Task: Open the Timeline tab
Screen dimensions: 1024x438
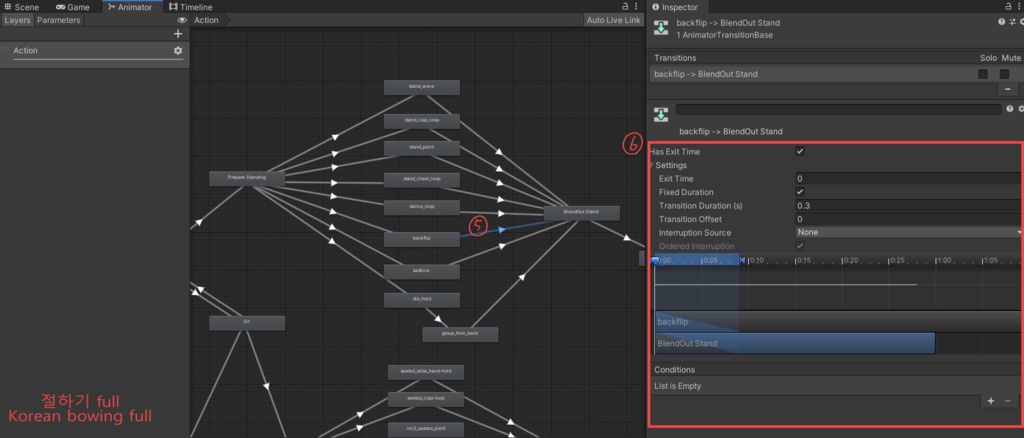Action: [x=191, y=7]
